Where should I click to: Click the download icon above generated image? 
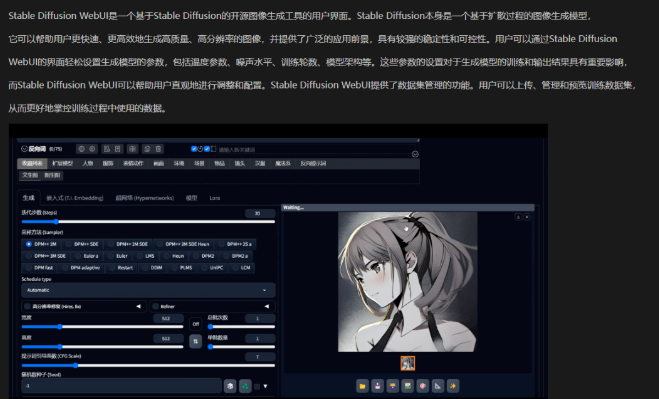518,217
